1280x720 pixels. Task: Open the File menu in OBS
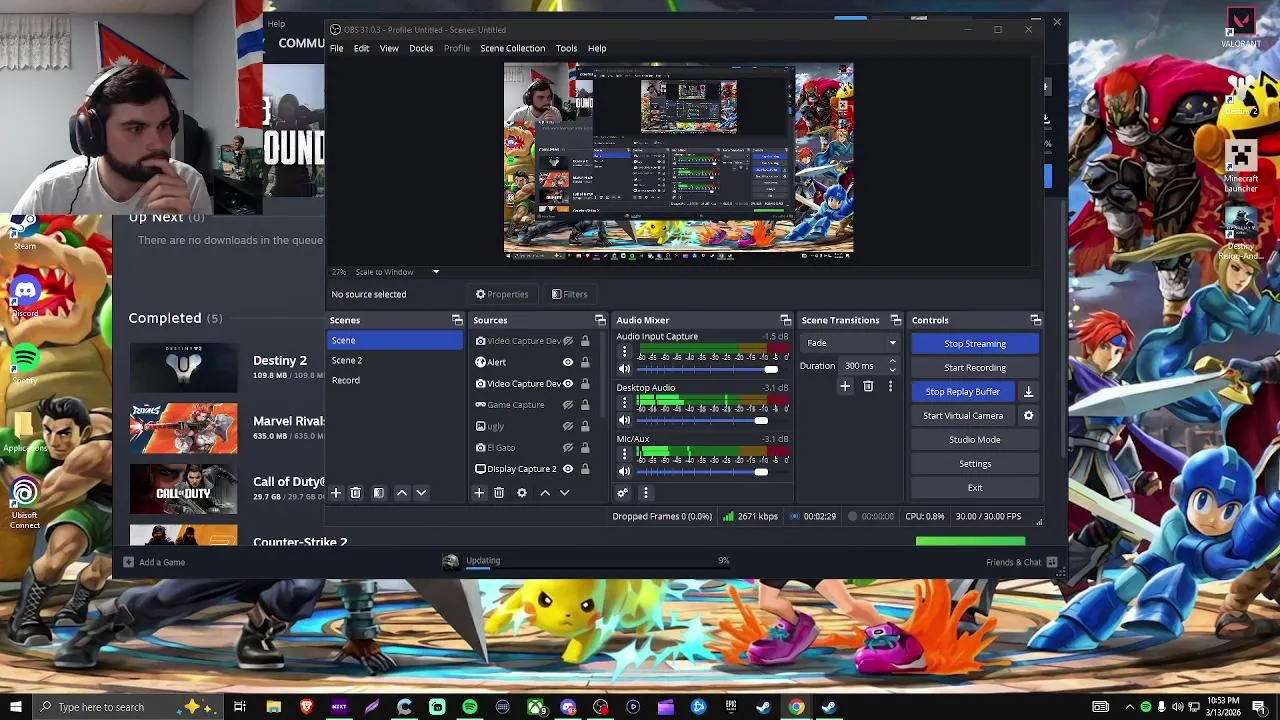click(x=337, y=48)
